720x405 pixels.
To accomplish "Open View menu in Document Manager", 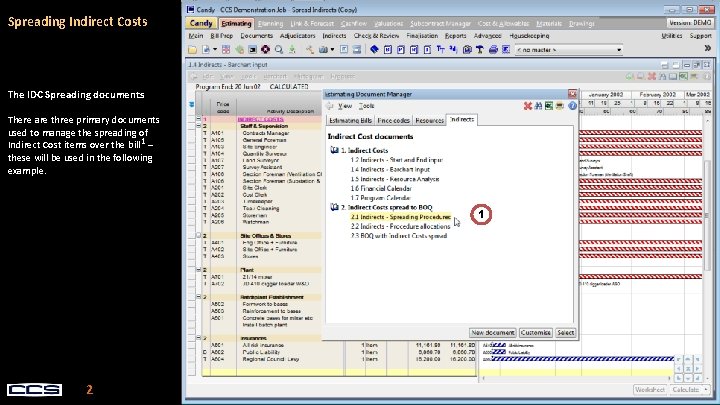I will pos(345,106).
